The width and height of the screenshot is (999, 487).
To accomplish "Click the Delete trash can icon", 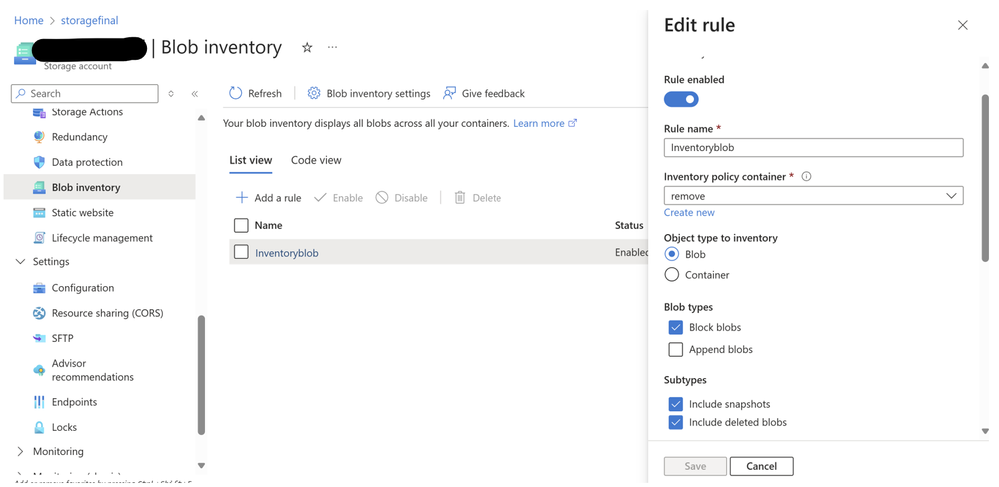I will [x=460, y=198].
